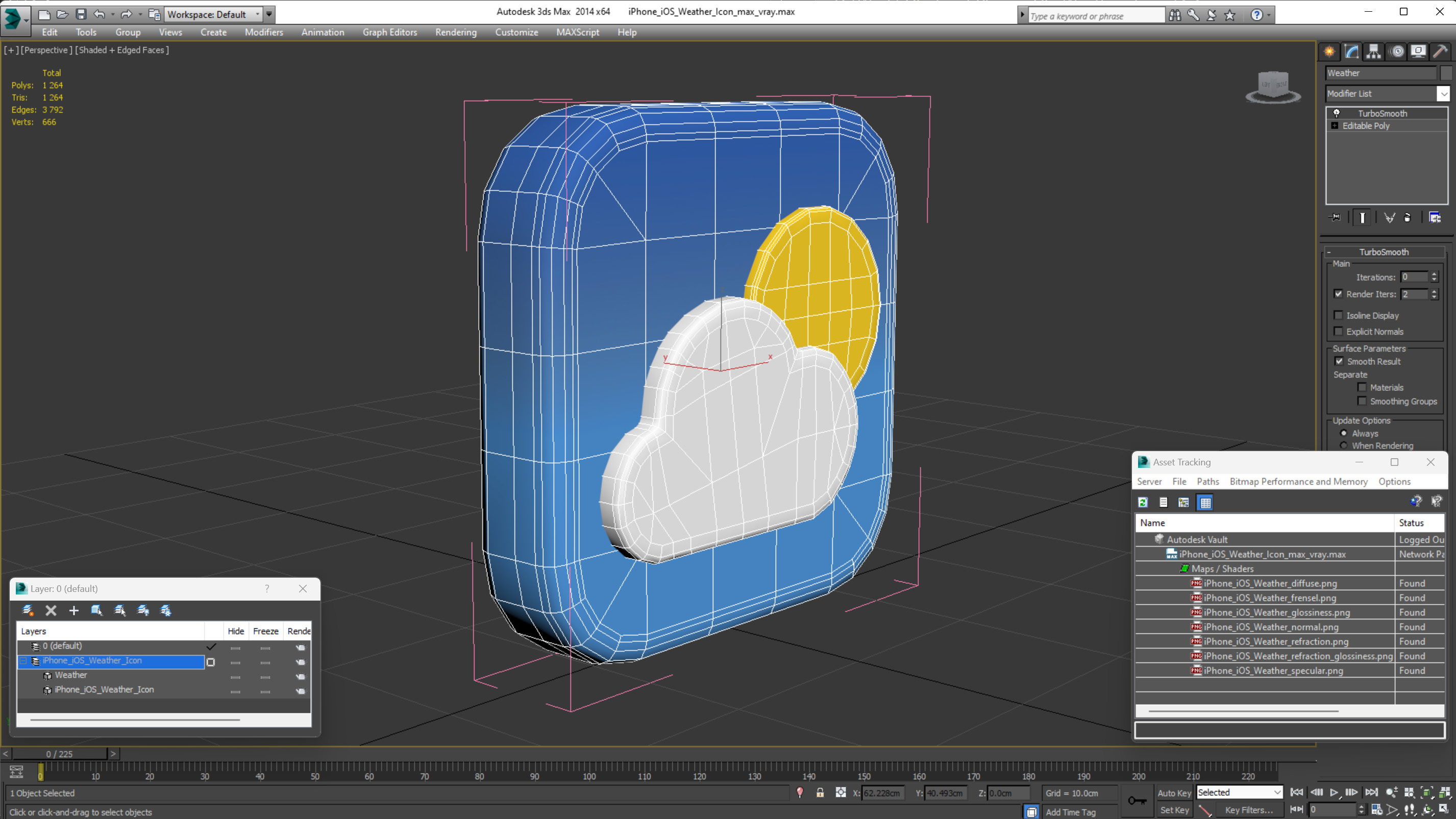
Task: Open Bitmap Performance and Memory menu
Action: pos(1298,482)
